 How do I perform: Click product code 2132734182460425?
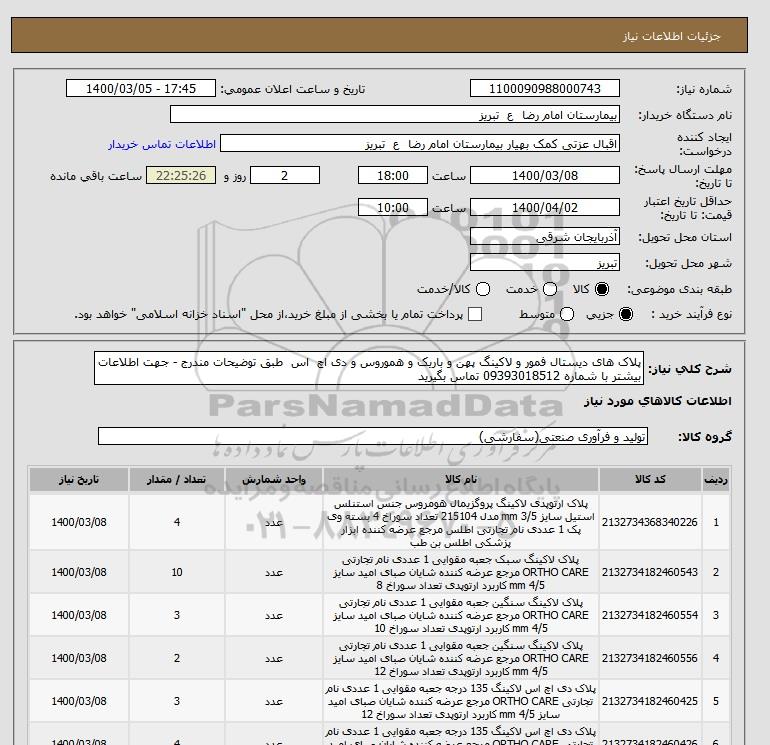pos(650,701)
